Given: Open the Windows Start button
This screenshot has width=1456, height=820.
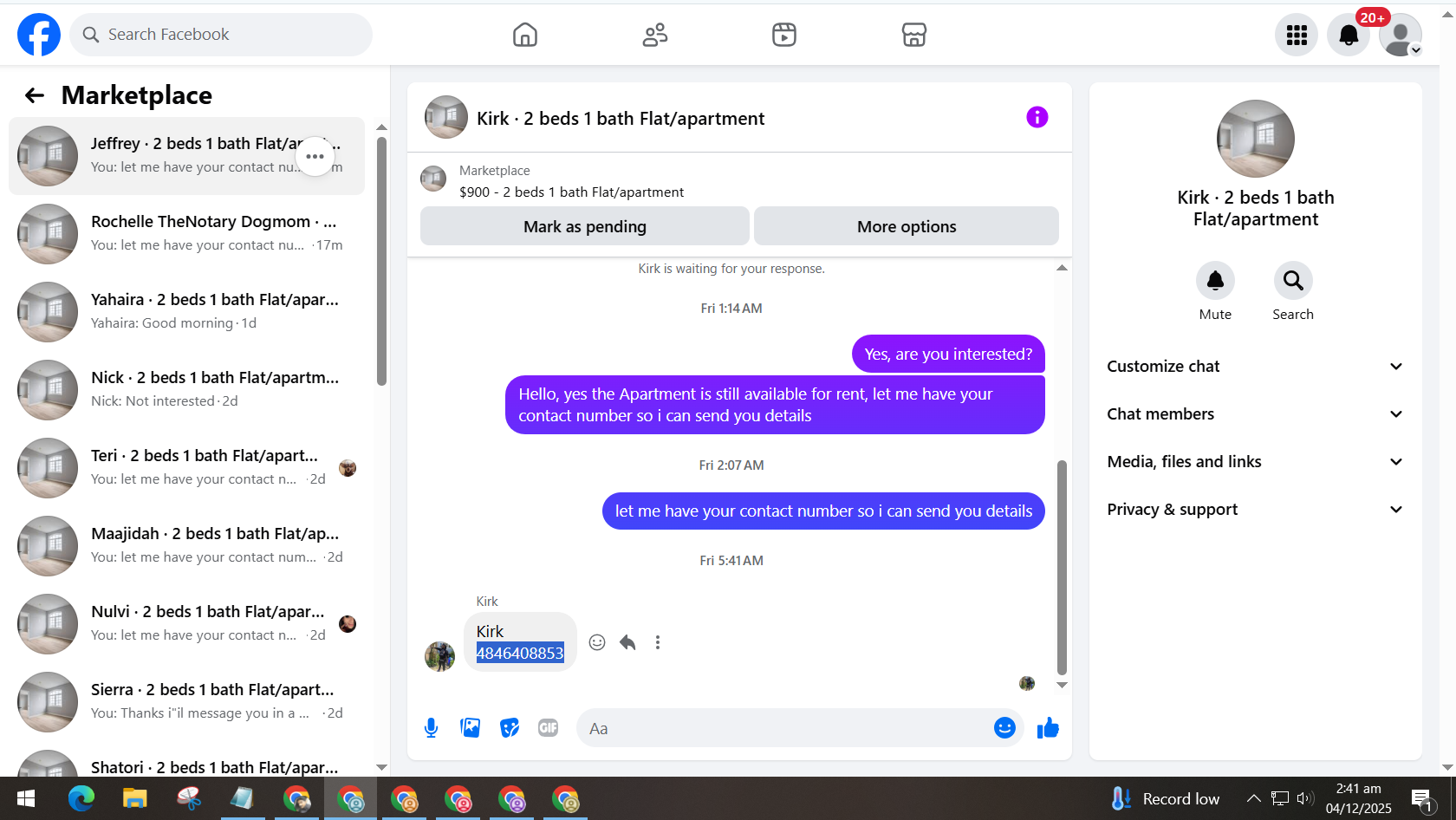Looking at the screenshot, I should 26,798.
